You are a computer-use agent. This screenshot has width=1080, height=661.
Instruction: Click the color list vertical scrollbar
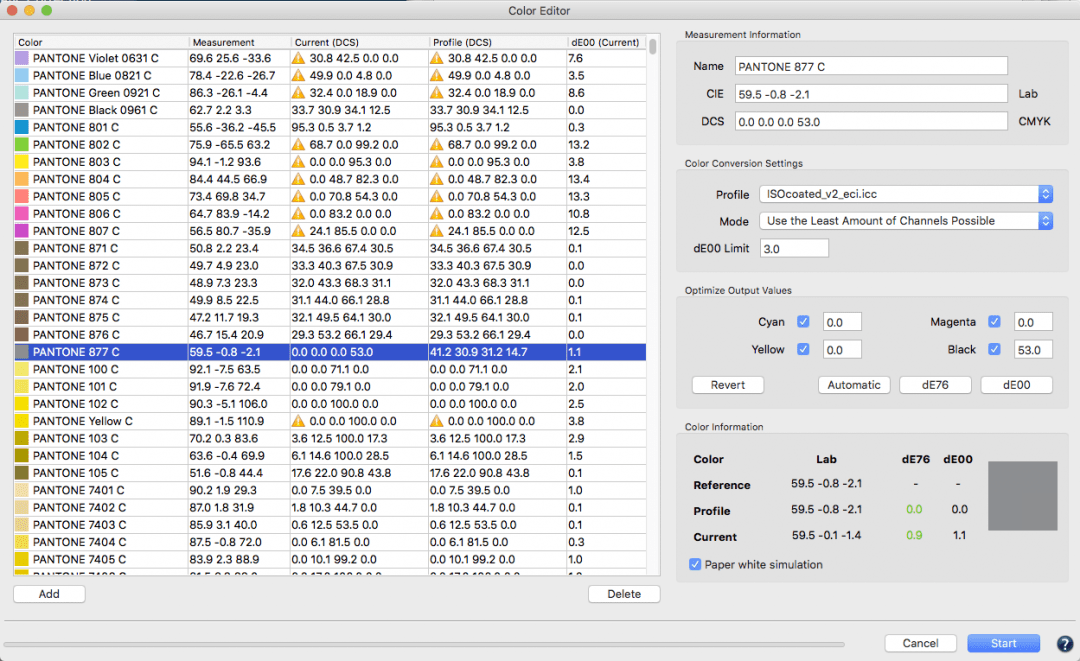click(x=653, y=300)
